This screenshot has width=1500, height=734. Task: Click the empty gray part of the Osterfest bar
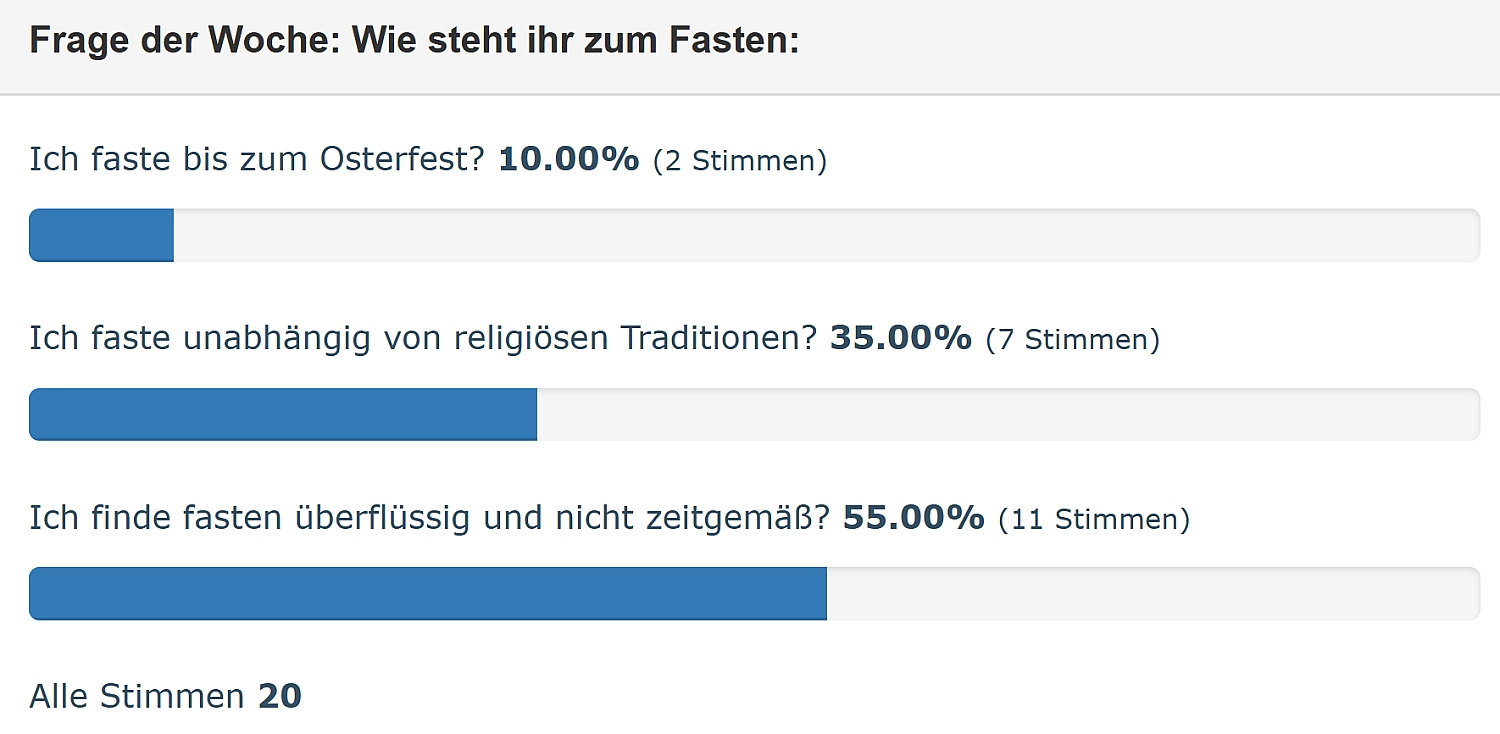(825, 236)
